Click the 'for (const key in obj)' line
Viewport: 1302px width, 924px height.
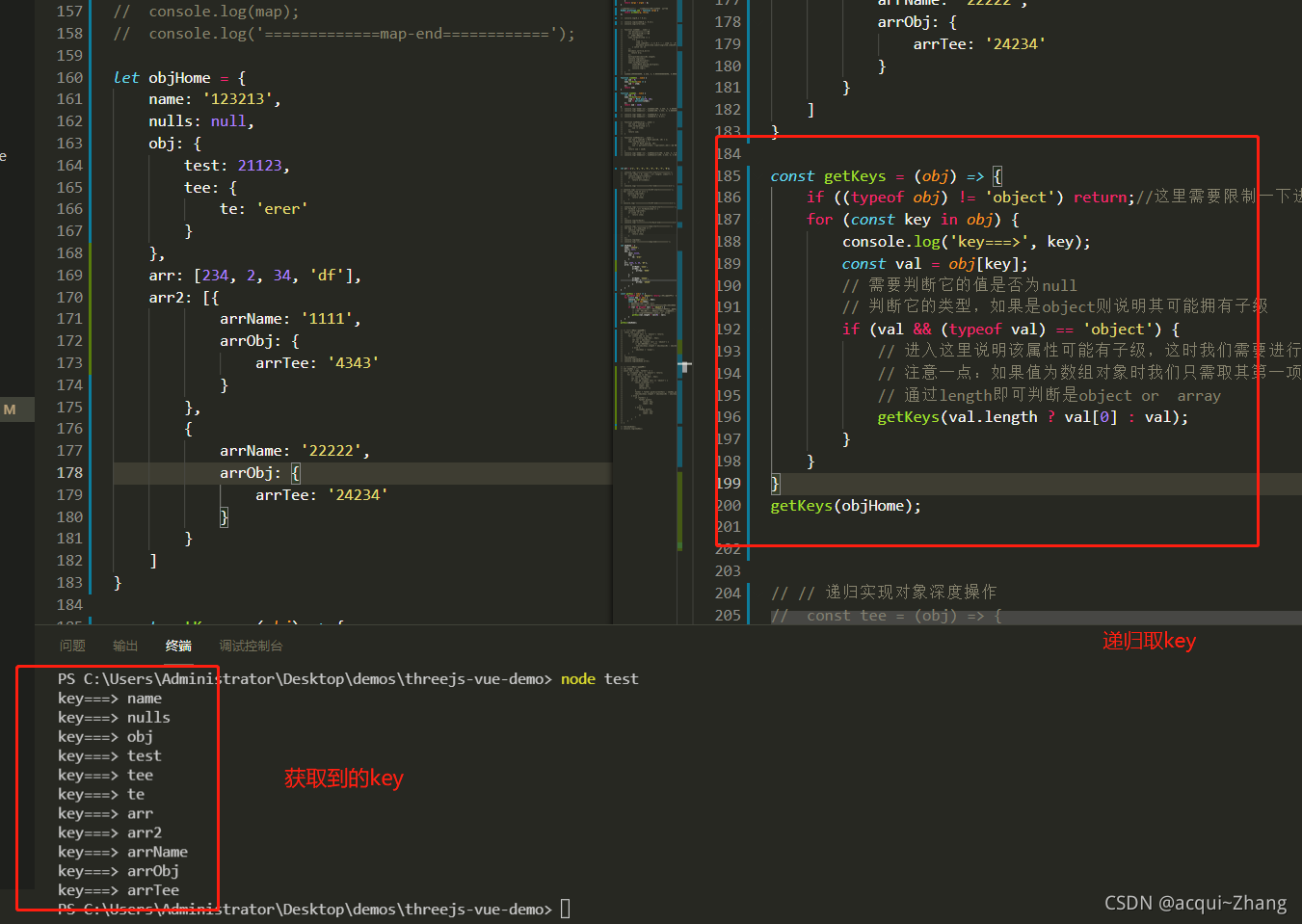tap(913, 220)
